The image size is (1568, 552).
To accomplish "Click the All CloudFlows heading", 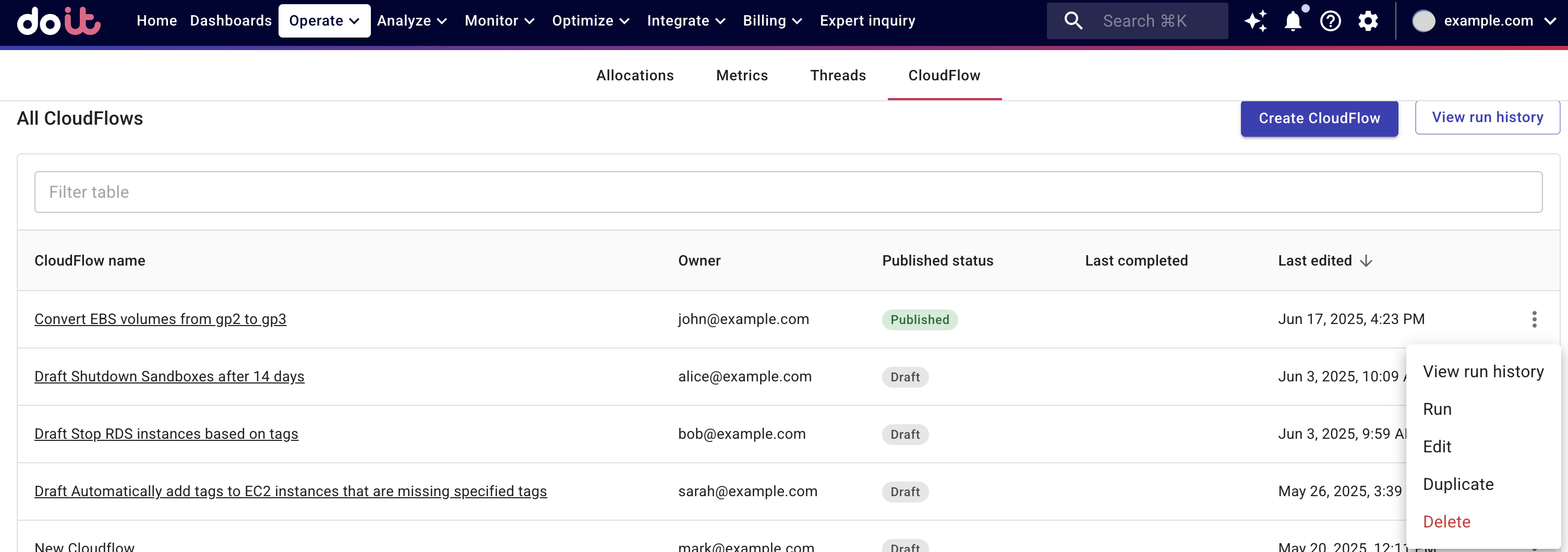I will pyautogui.click(x=80, y=118).
